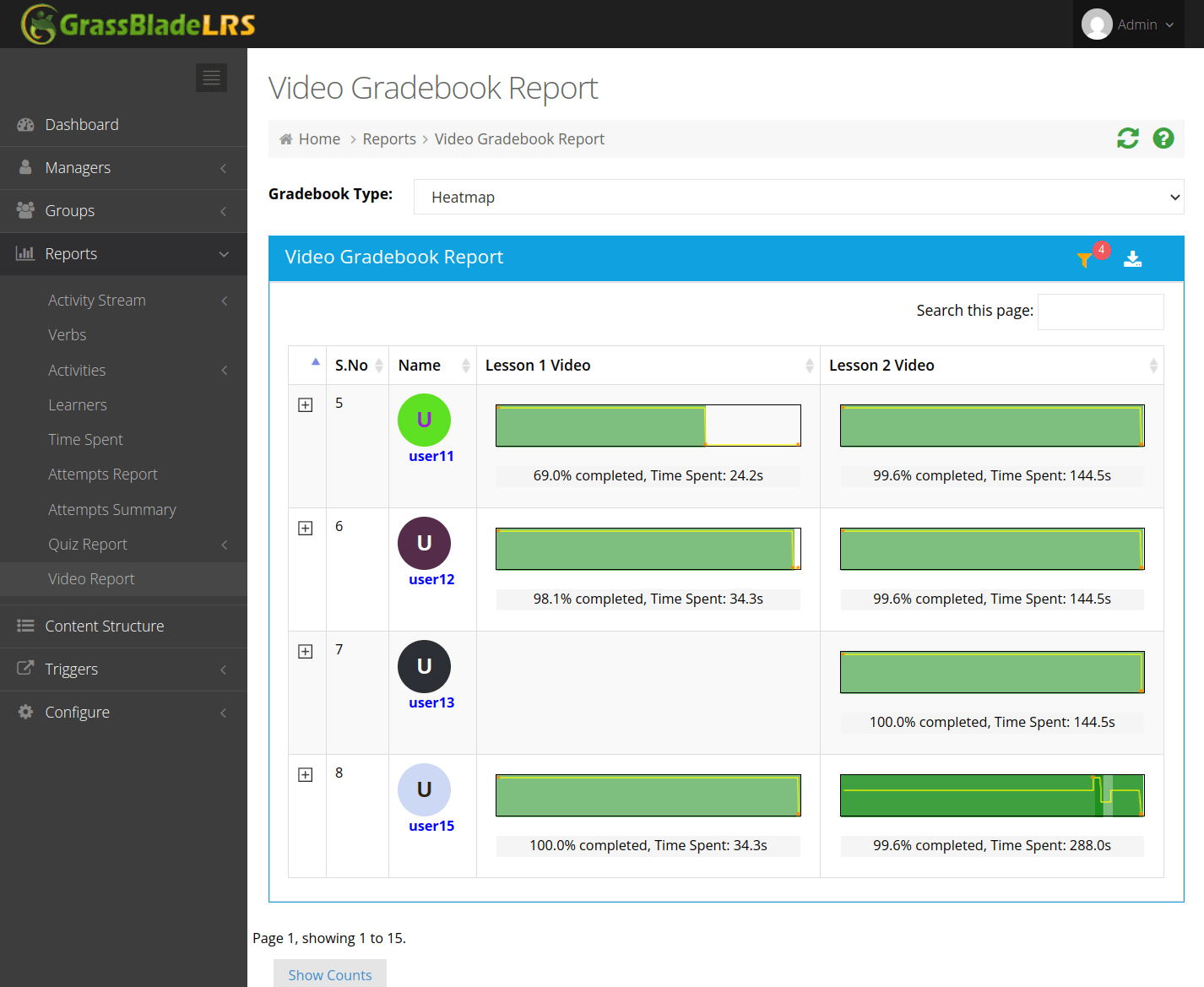Expand the Groups submenu chevron
The height and width of the screenshot is (987, 1204).
224,211
